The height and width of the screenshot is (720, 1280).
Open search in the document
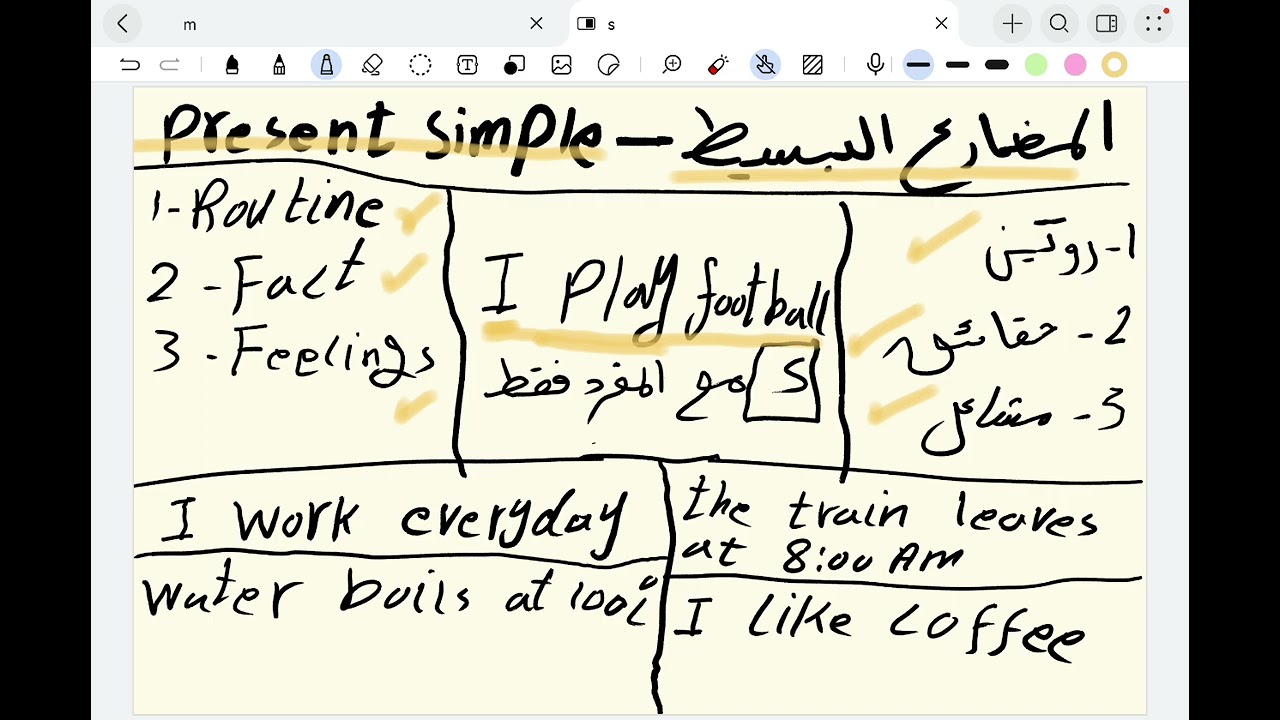pos(1059,24)
